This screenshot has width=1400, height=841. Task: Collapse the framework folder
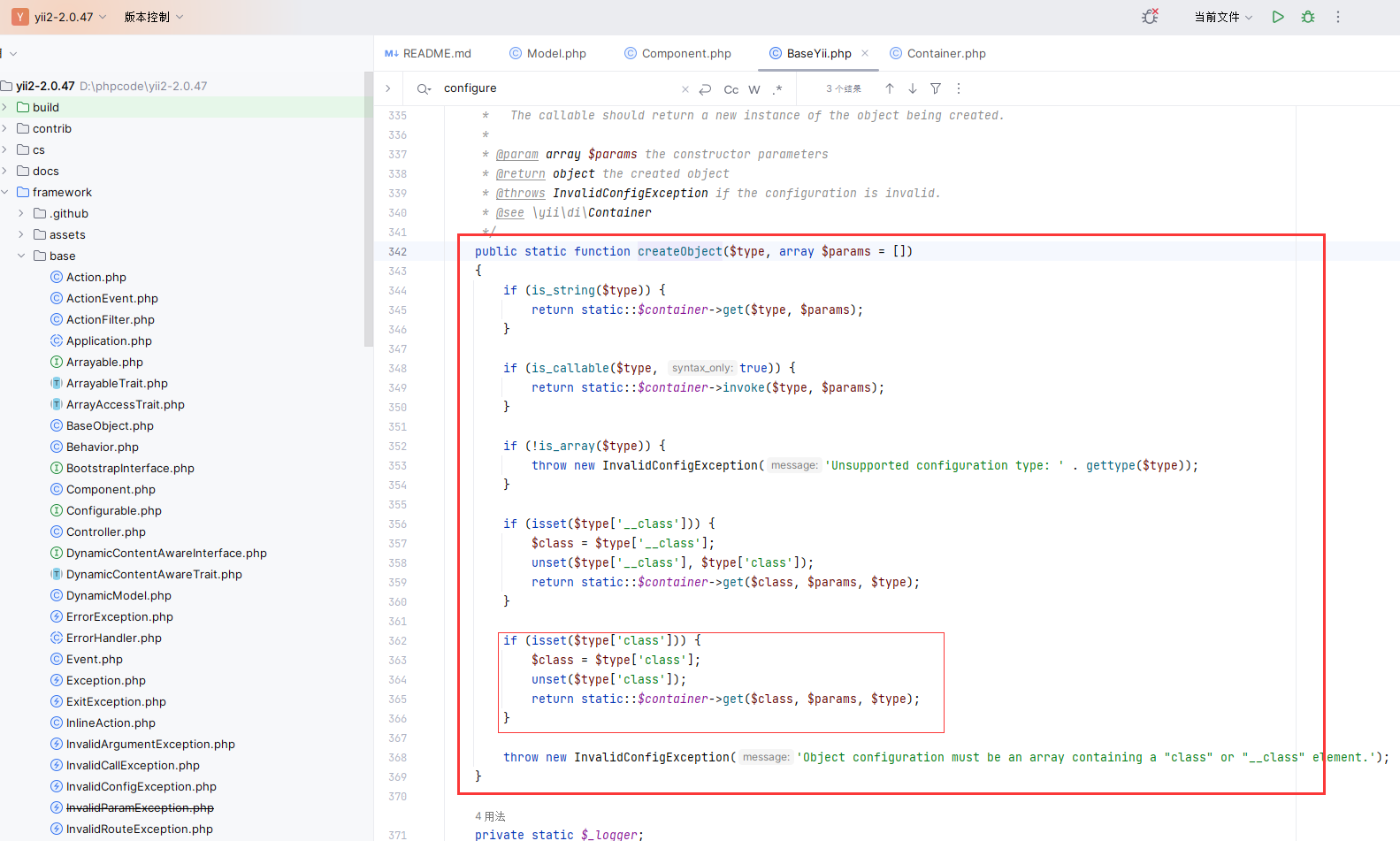(x=5, y=192)
